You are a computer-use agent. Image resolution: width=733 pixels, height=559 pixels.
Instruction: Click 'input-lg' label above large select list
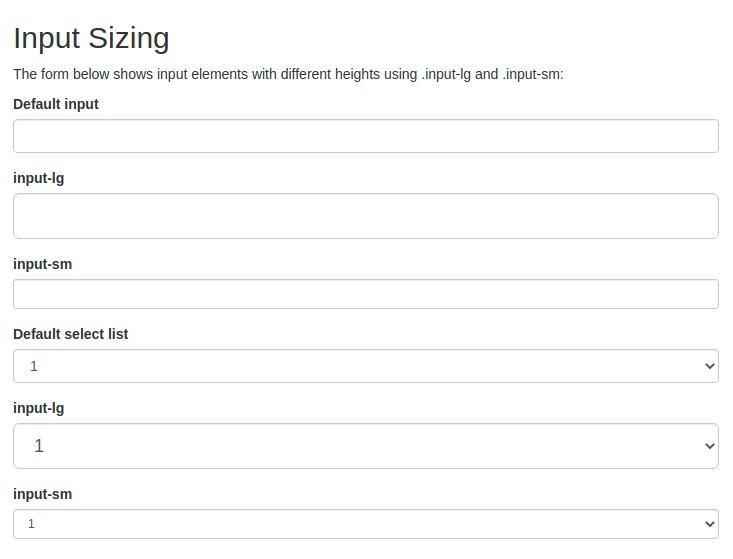[x=39, y=408]
